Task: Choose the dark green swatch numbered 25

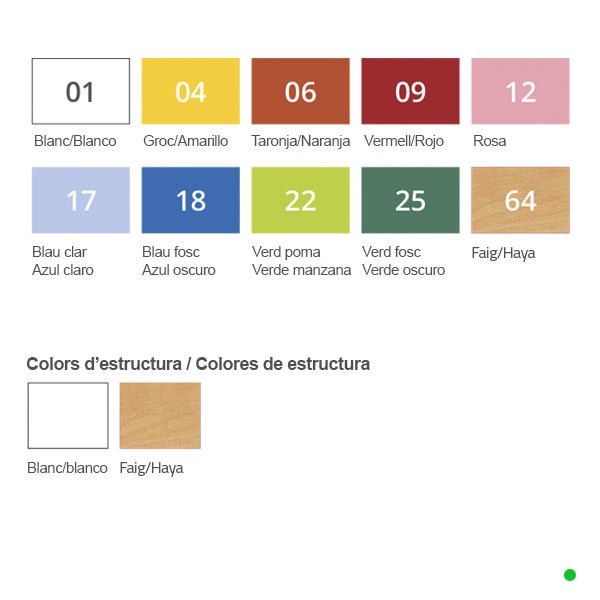Action: tap(410, 200)
